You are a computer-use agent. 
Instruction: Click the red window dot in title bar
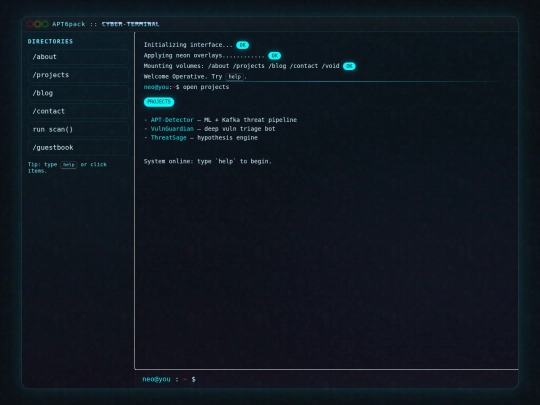pyautogui.click(x=30, y=24)
